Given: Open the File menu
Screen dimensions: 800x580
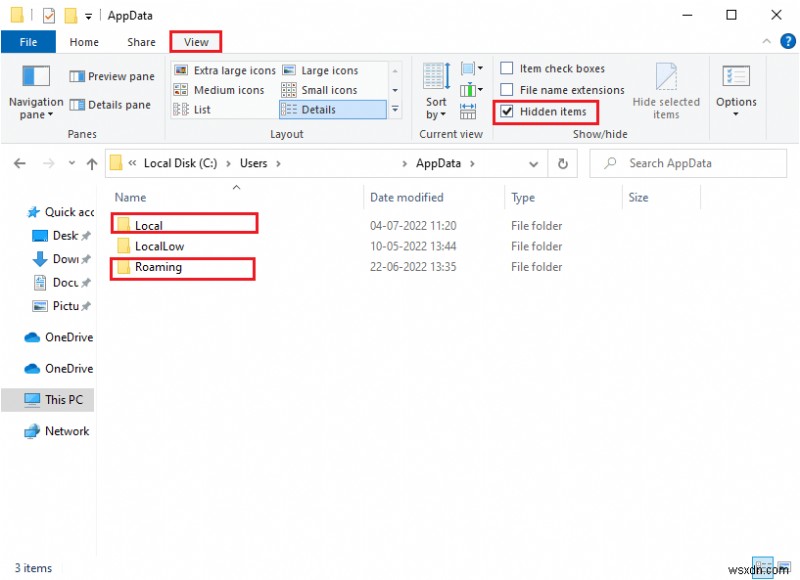Looking at the screenshot, I should [x=28, y=42].
